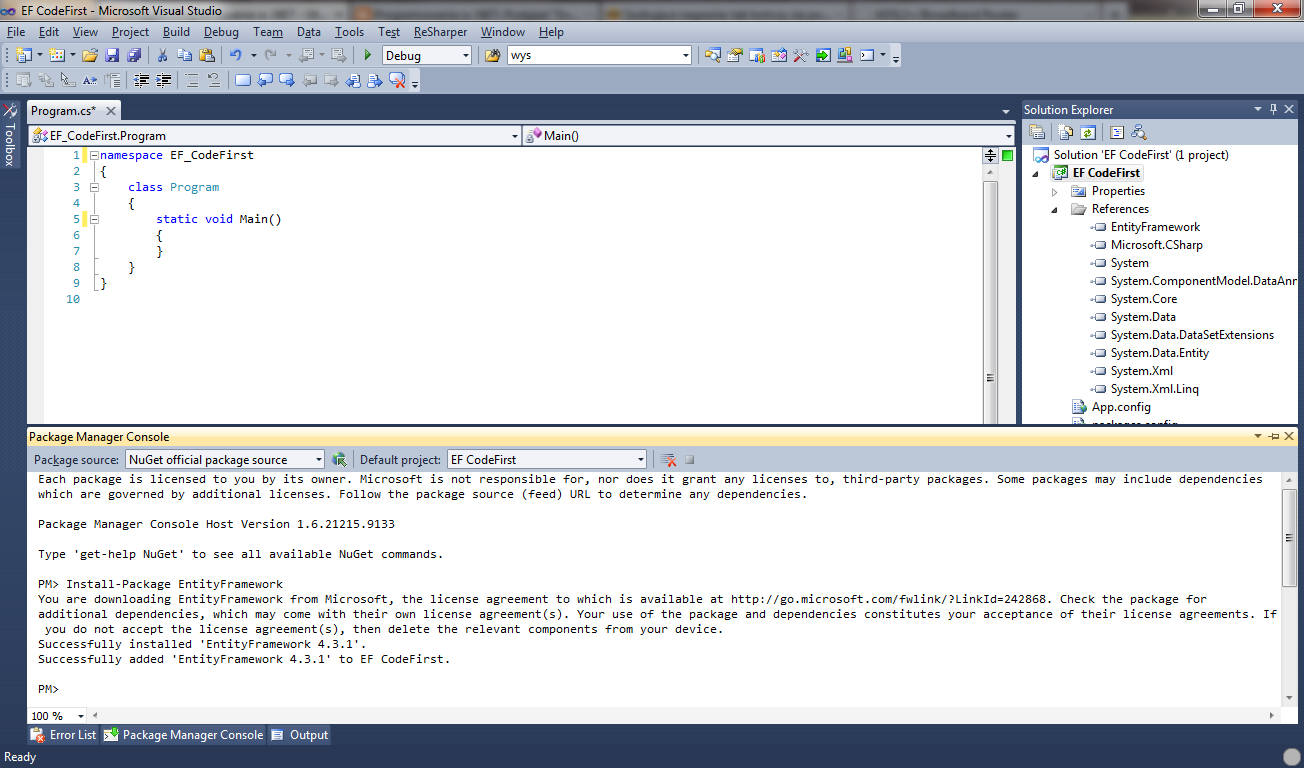
Task: Click the package source settings gear icon
Action: pyautogui.click(x=339, y=459)
